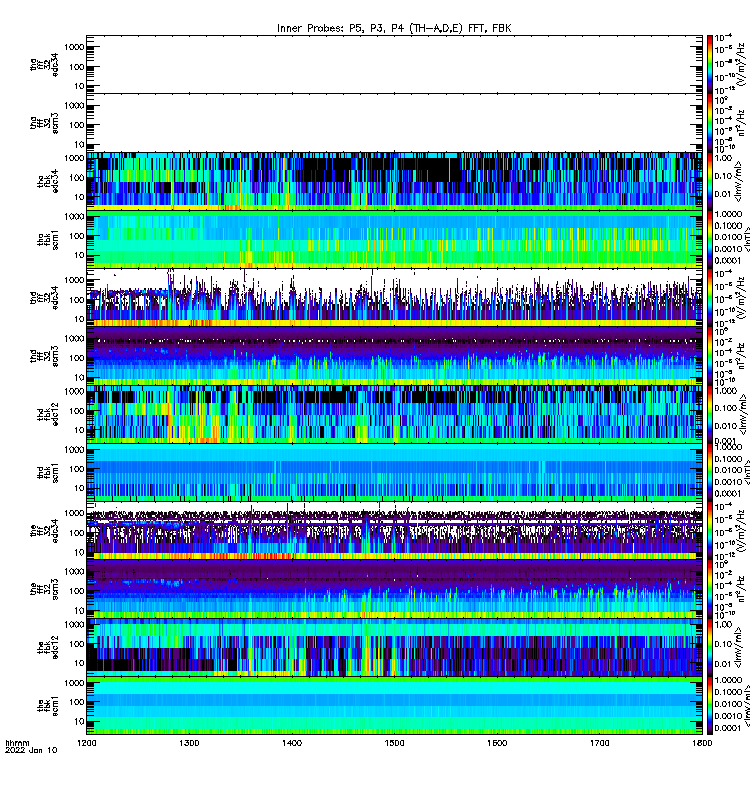
Task: Click the 1000 tick of thd fbk scm1 panel
Action: [74, 449]
